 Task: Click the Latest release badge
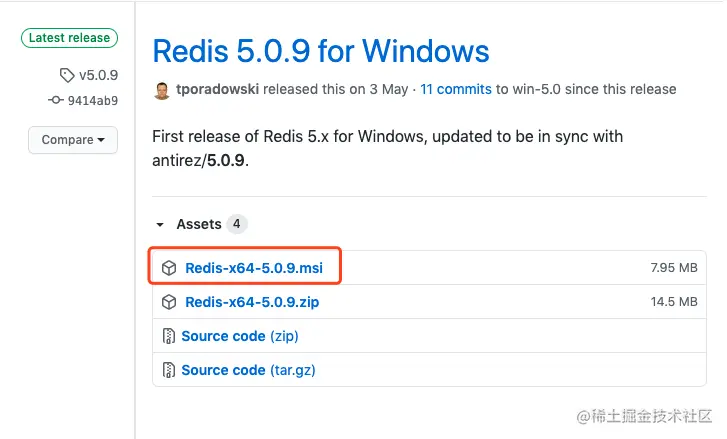(x=69, y=38)
